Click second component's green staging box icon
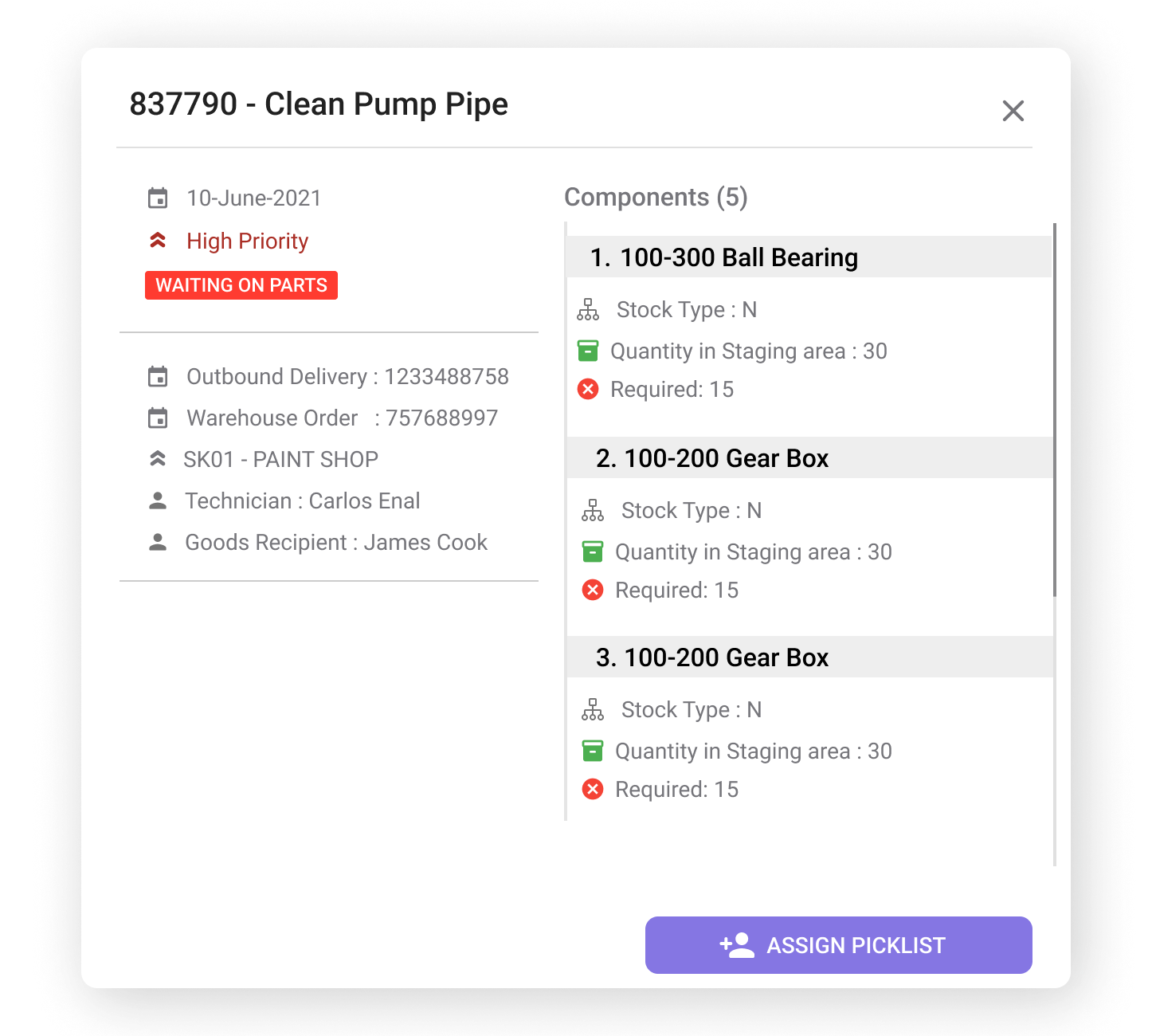The width and height of the screenshot is (1152, 1036). point(593,551)
